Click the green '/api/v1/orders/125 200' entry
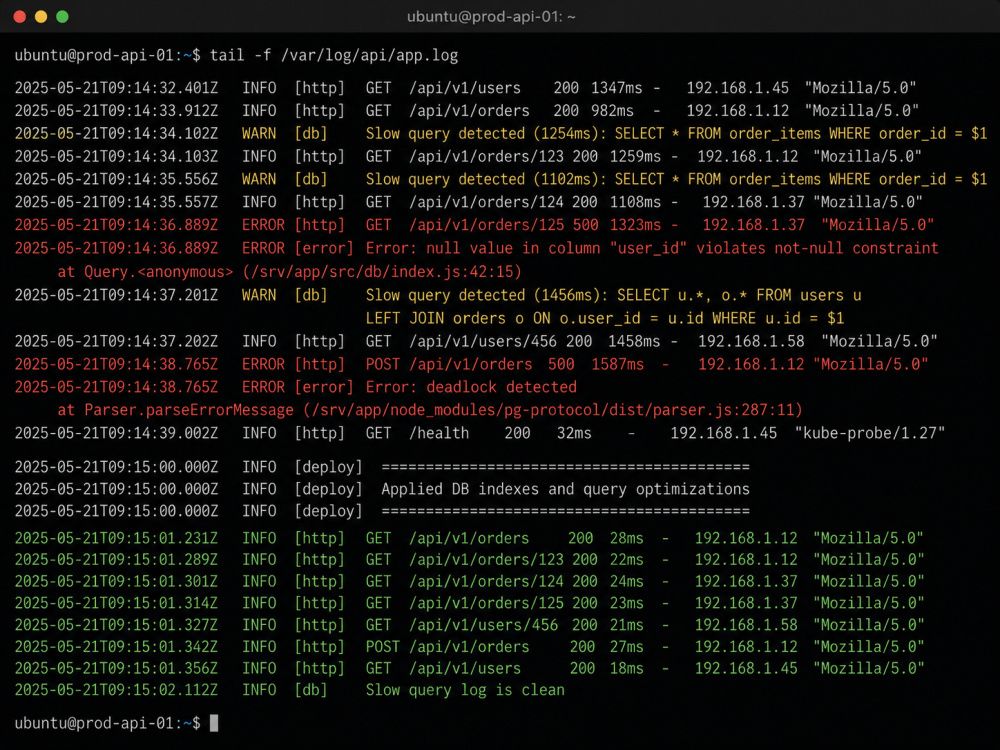 click(504, 603)
